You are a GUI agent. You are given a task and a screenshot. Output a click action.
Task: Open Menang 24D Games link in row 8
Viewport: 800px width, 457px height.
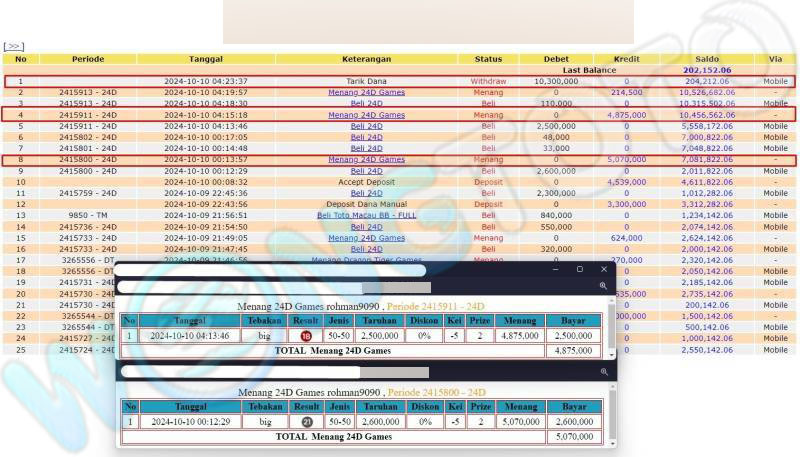point(366,159)
